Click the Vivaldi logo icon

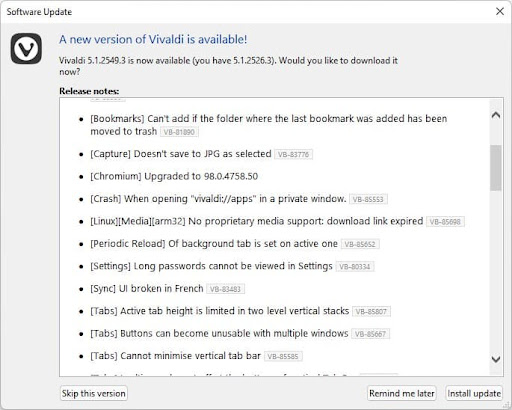[26, 48]
